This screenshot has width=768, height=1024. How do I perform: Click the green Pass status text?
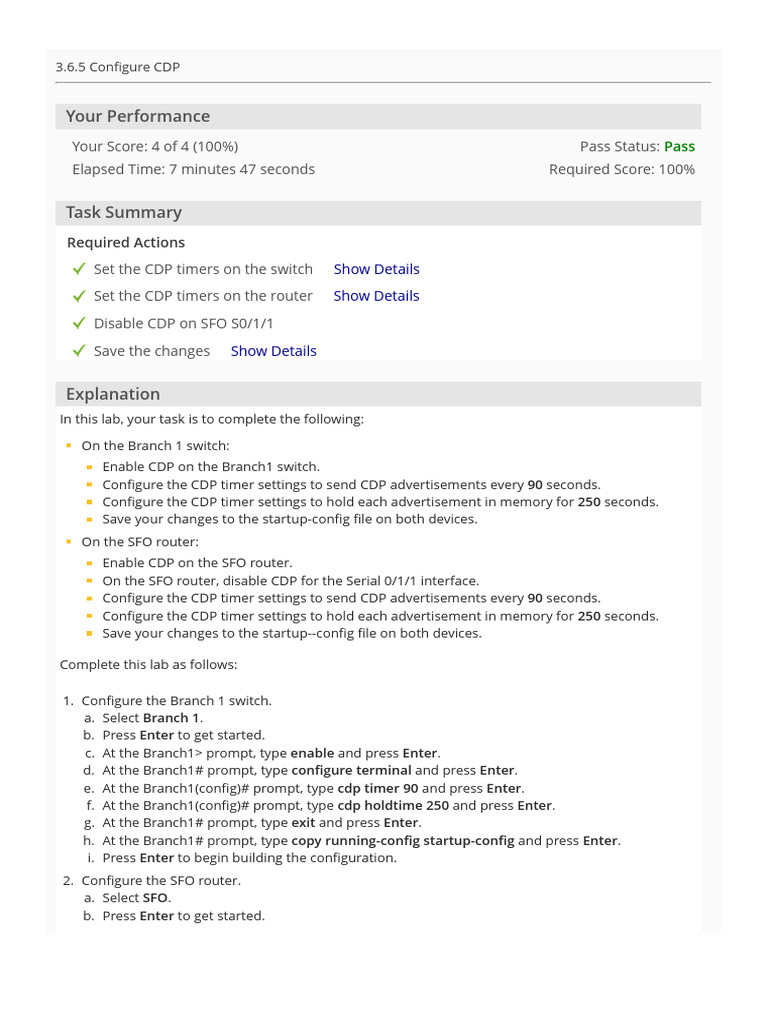(679, 146)
